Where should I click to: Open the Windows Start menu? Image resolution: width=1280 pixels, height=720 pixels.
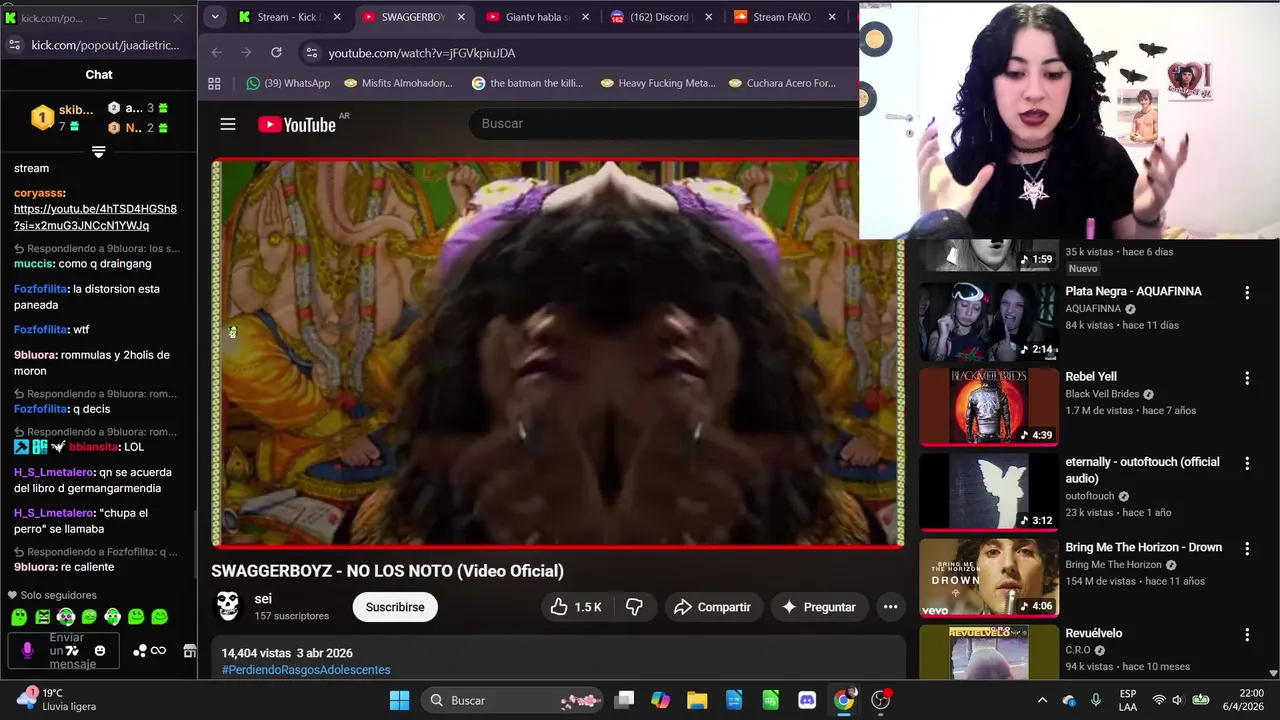(399, 700)
